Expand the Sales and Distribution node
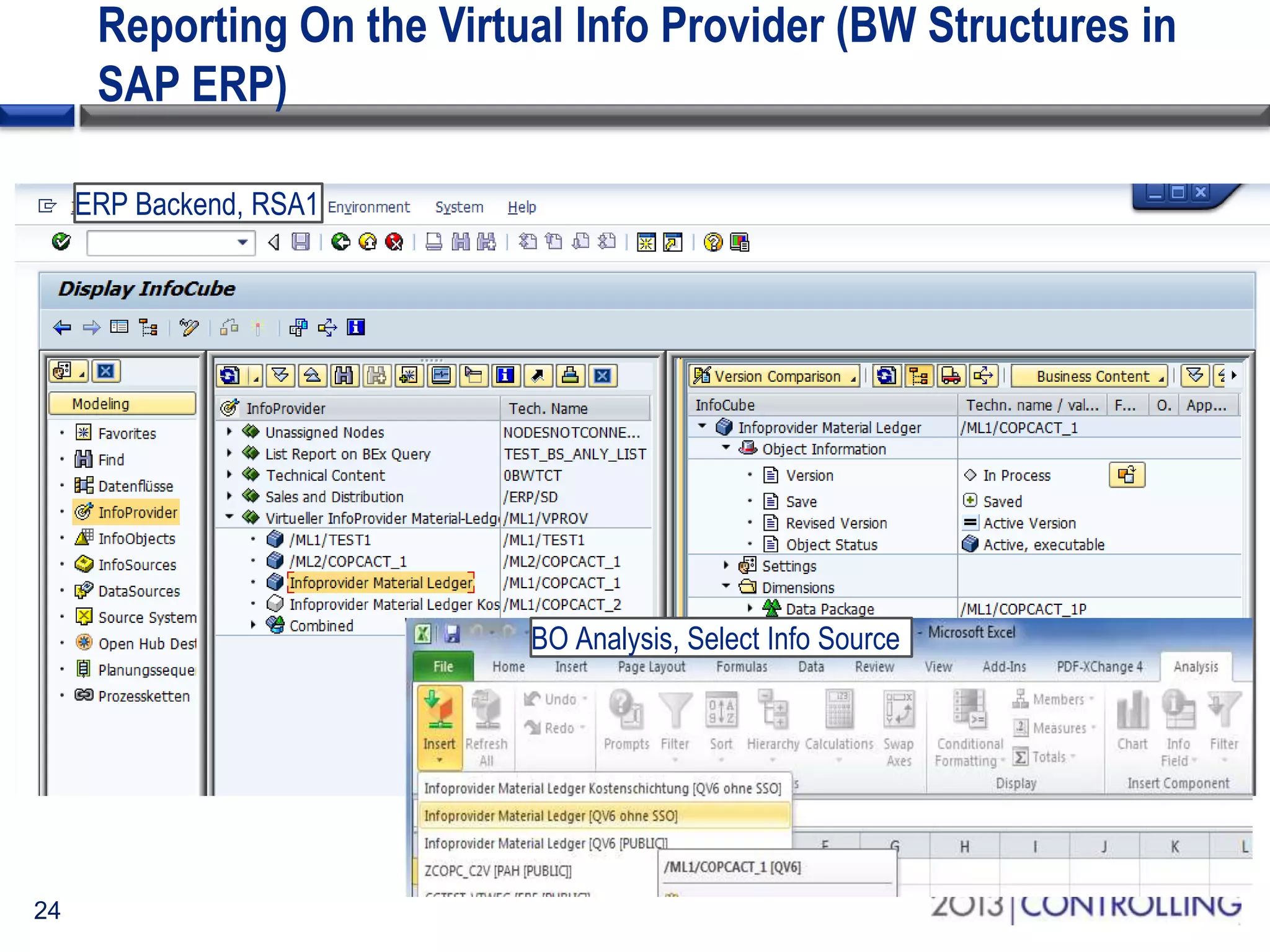The width and height of the screenshot is (1270, 952). point(229,496)
